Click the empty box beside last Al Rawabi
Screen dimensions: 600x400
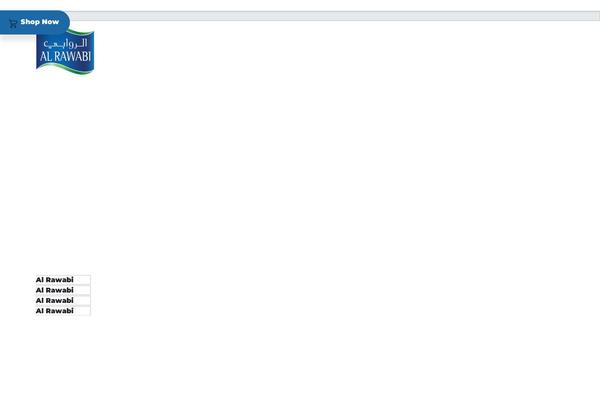83,311
